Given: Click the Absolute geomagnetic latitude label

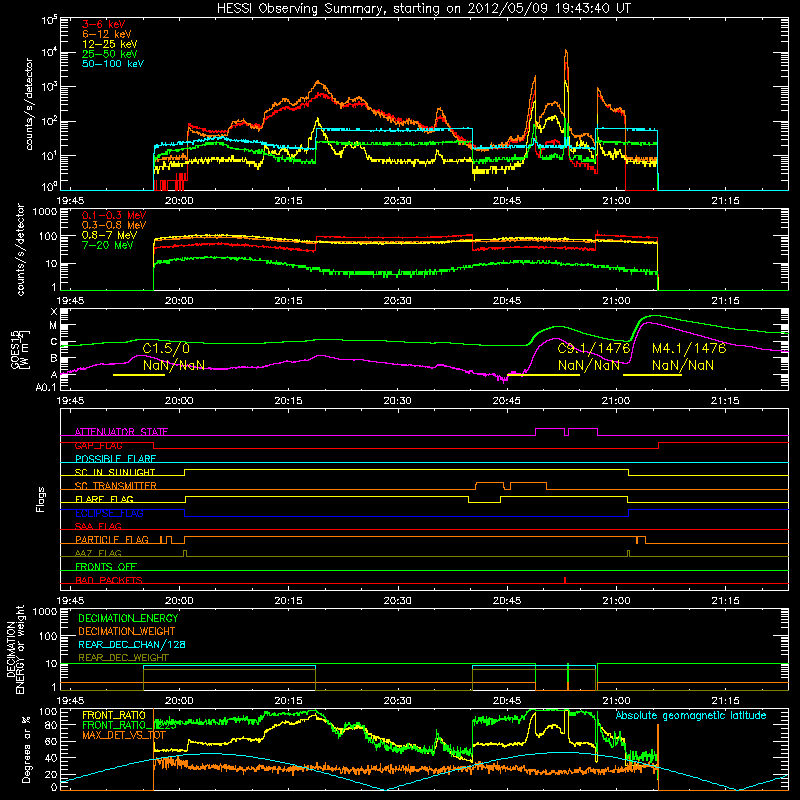Looking at the screenshot, I should tap(691, 715).
